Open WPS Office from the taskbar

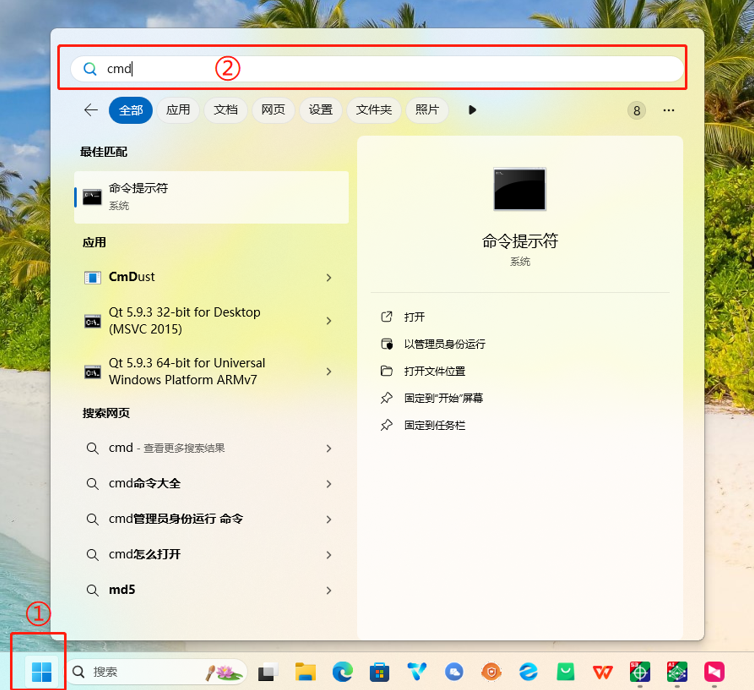coord(603,672)
